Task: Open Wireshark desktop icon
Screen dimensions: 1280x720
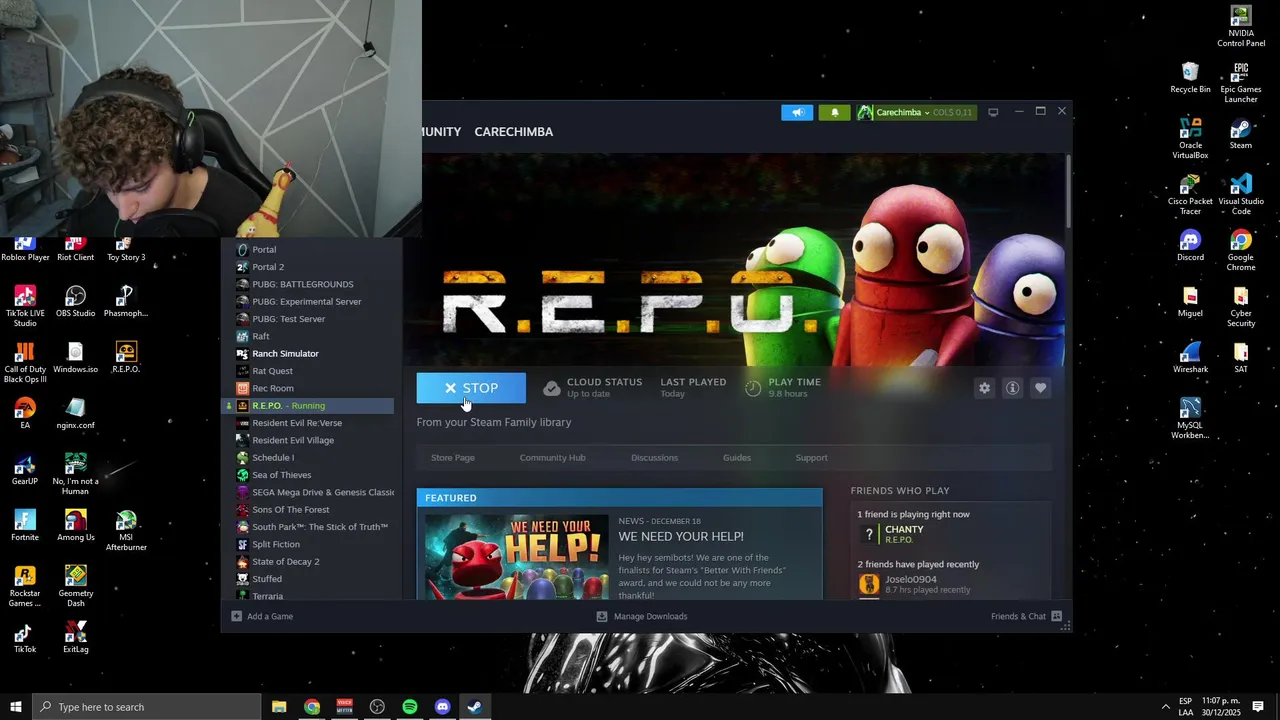Action: pos(1190,358)
